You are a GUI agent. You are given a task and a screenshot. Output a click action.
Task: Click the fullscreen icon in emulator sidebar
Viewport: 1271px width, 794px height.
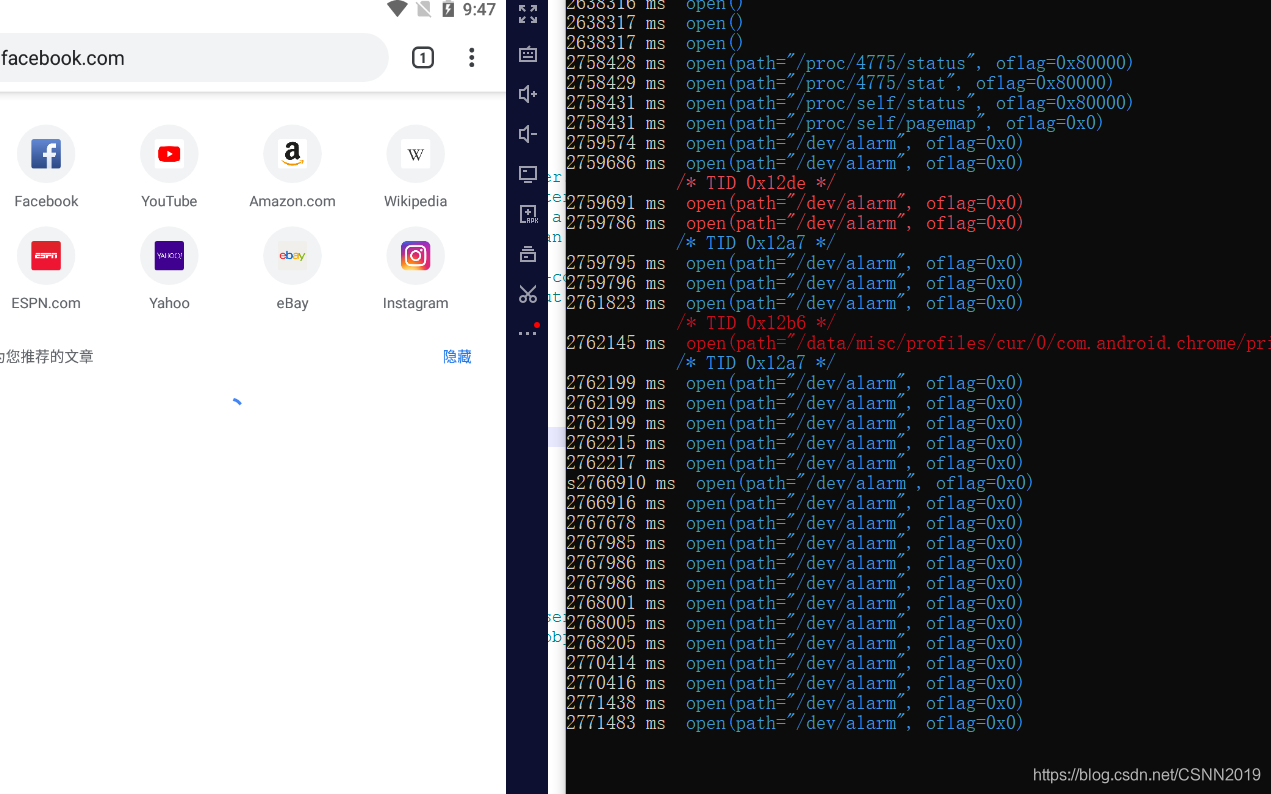click(528, 14)
